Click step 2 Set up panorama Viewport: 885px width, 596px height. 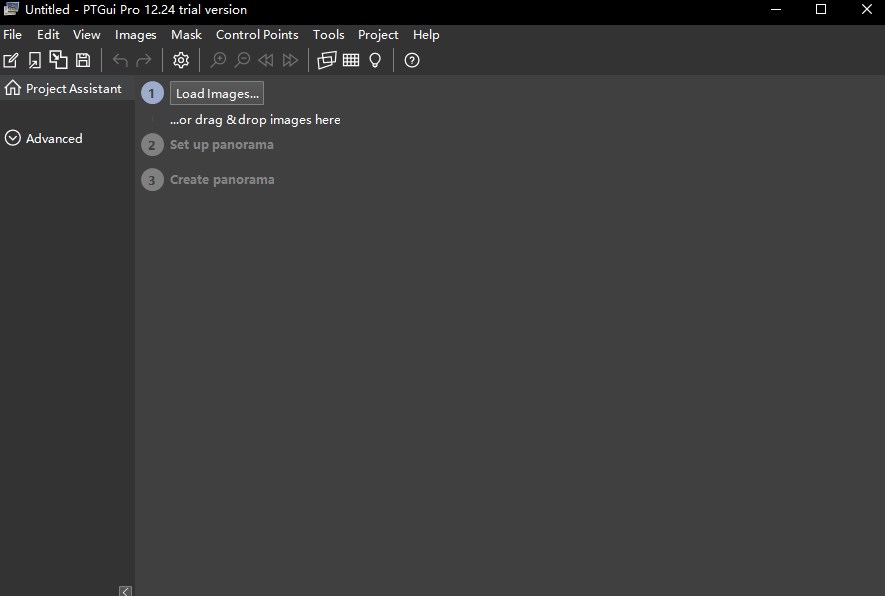[x=221, y=144]
